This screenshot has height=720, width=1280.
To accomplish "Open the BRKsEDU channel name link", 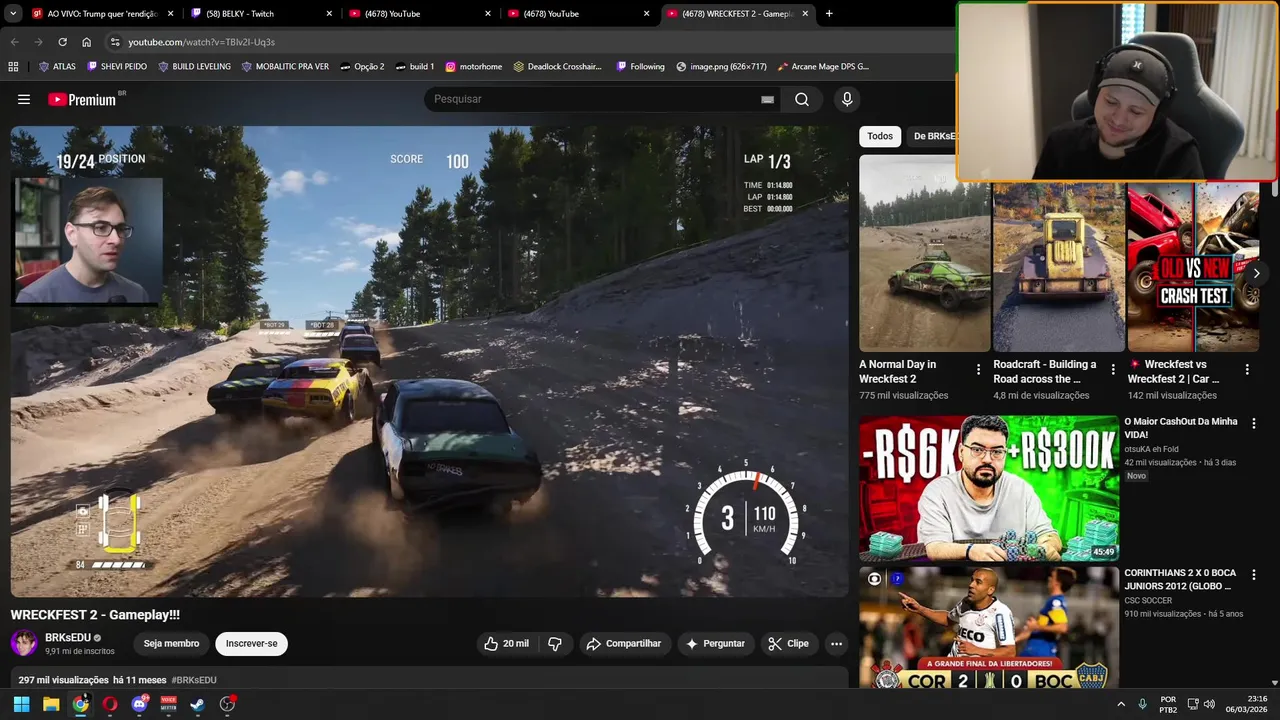I will [68, 637].
